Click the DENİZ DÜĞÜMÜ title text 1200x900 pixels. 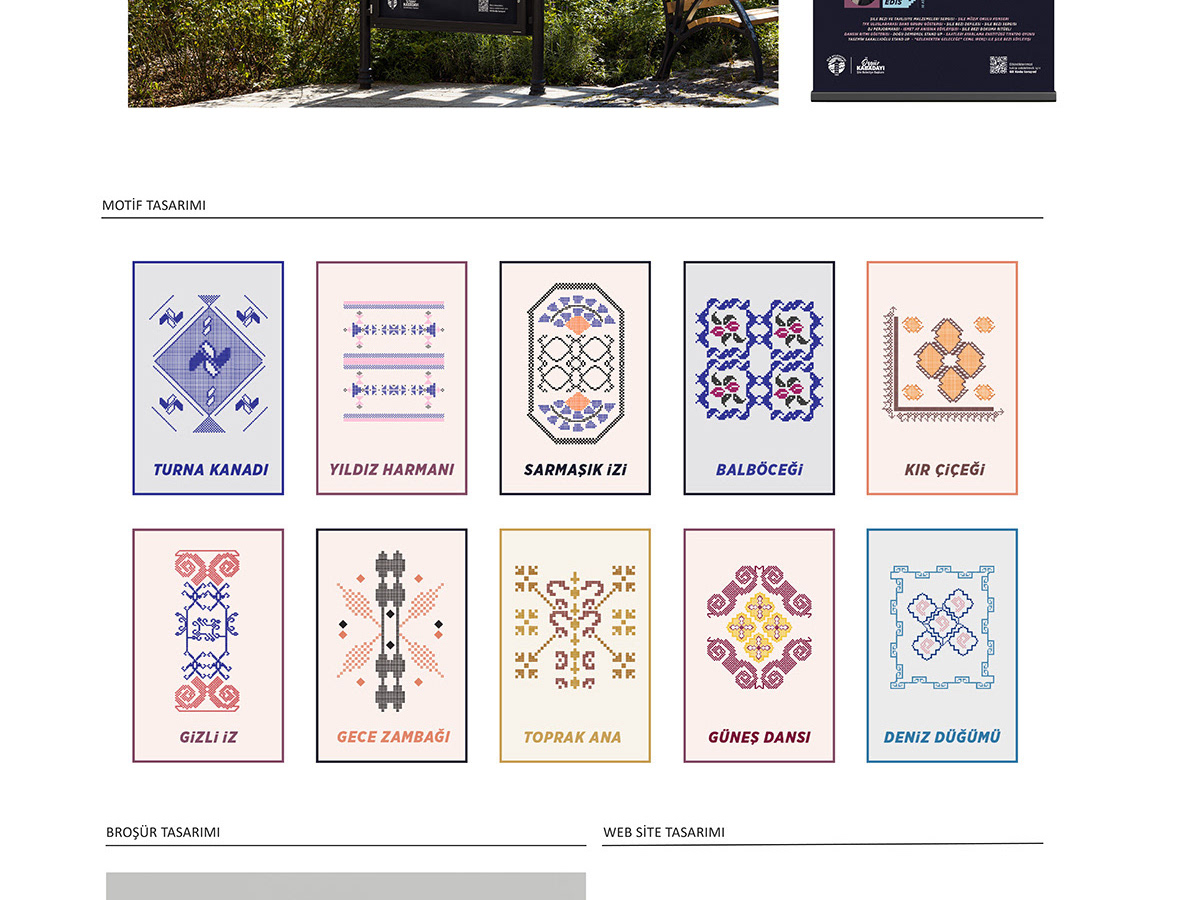tap(942, 737)
